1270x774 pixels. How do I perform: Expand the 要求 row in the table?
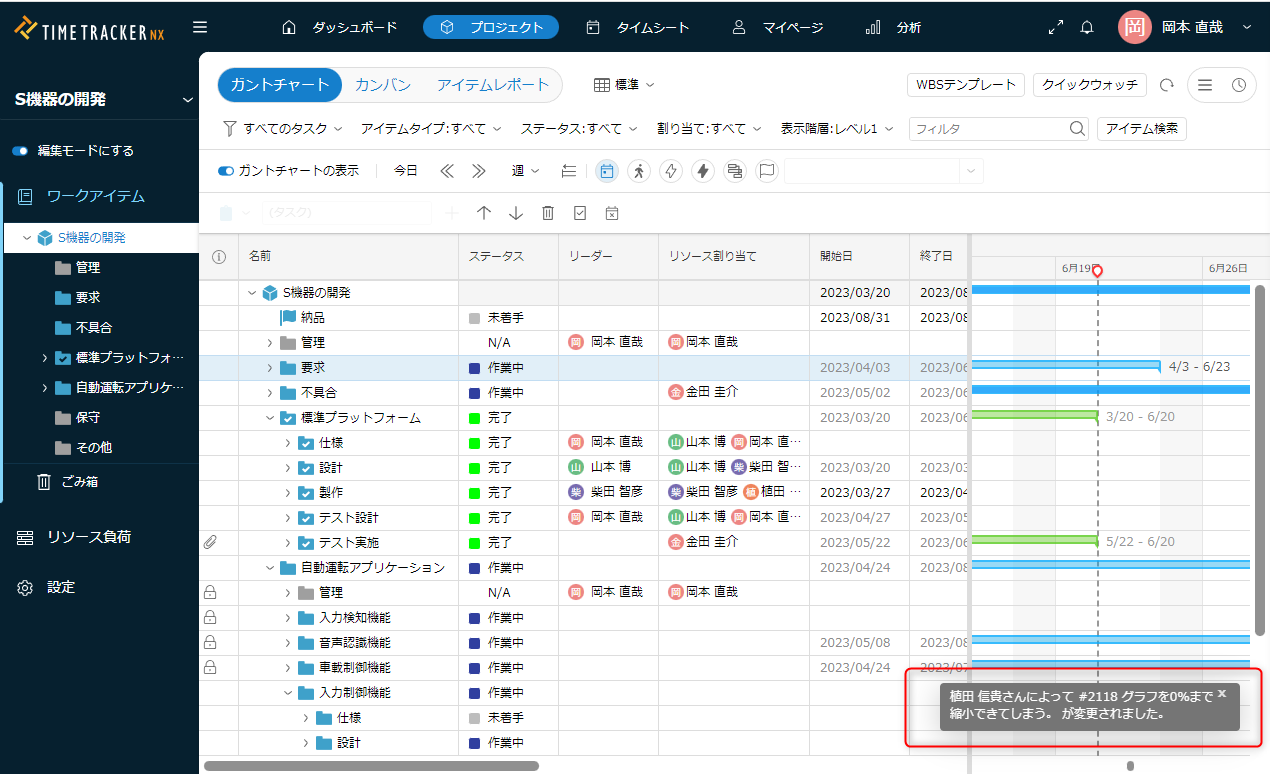[270, 368]
